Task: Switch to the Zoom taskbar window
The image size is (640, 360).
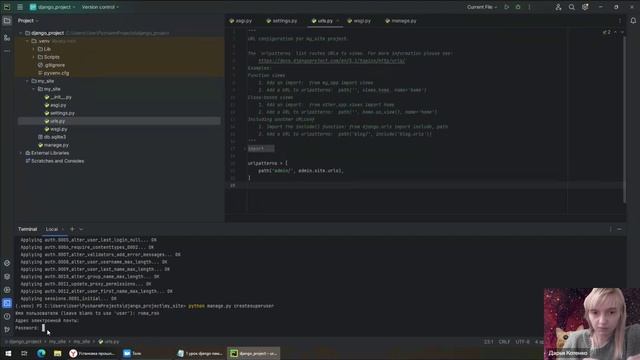Action: pyautogui.click(x=132, y=353)
